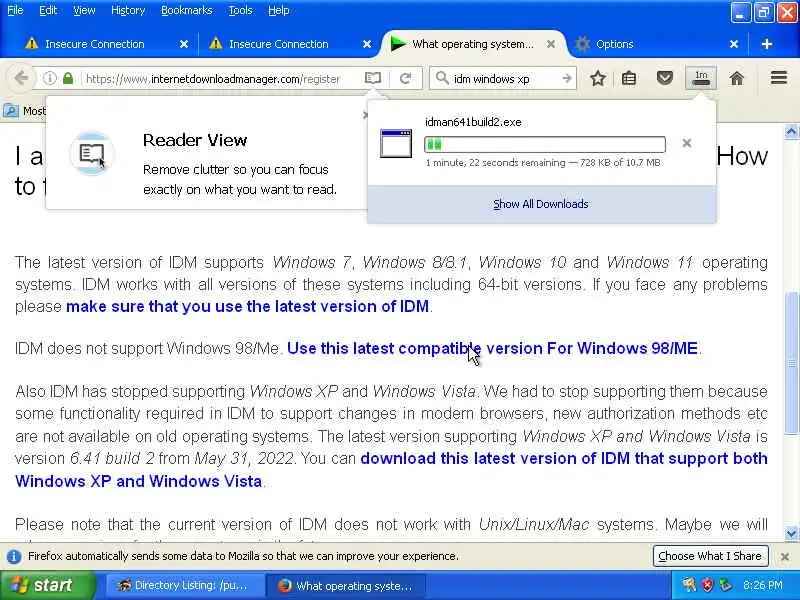Viewport: 800px width, 600px height.
Task: Click the info icon in the notification bar
Action: tap(14, 556)
